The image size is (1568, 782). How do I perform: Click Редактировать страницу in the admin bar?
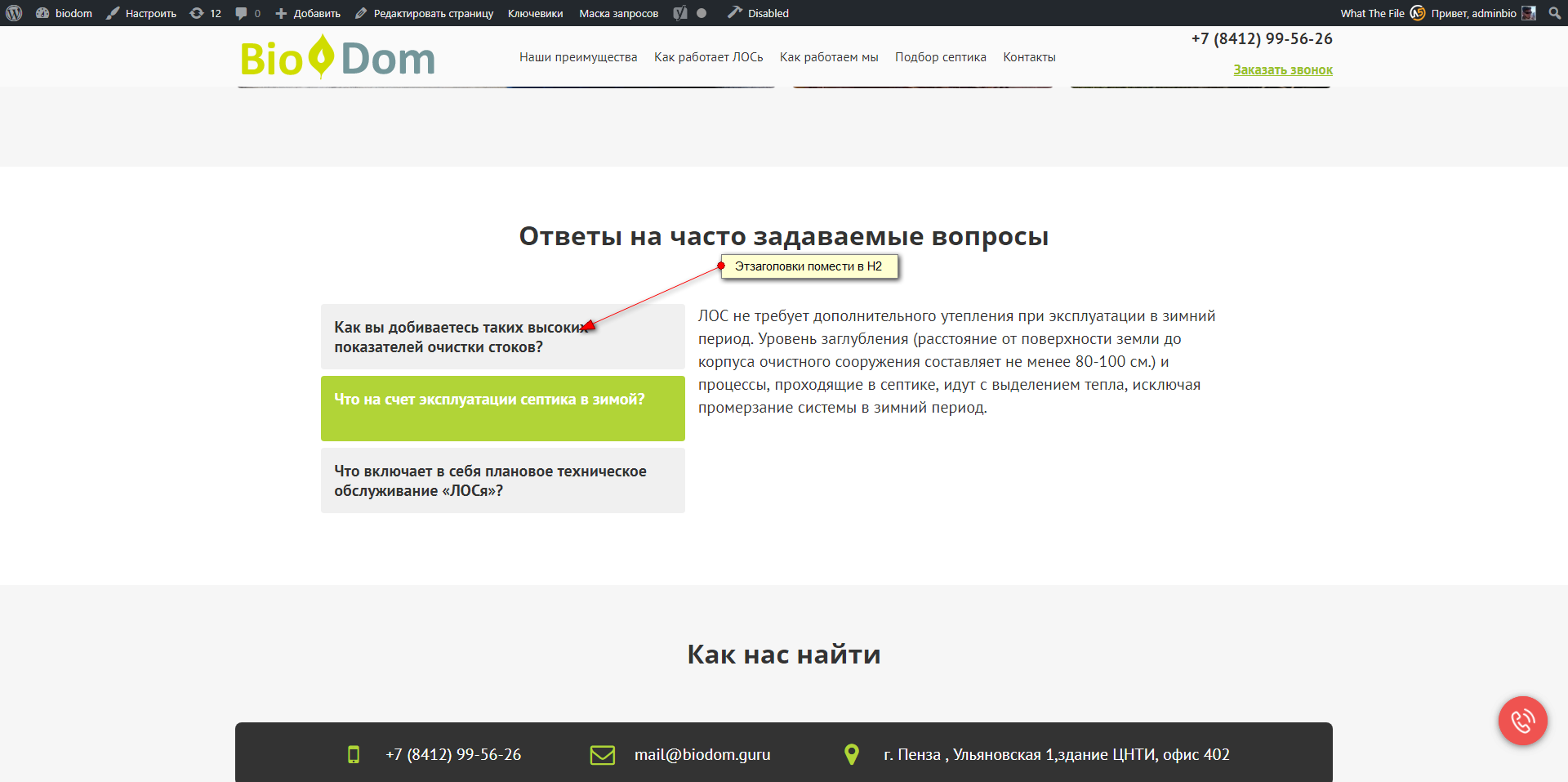(x=425, y=13)
